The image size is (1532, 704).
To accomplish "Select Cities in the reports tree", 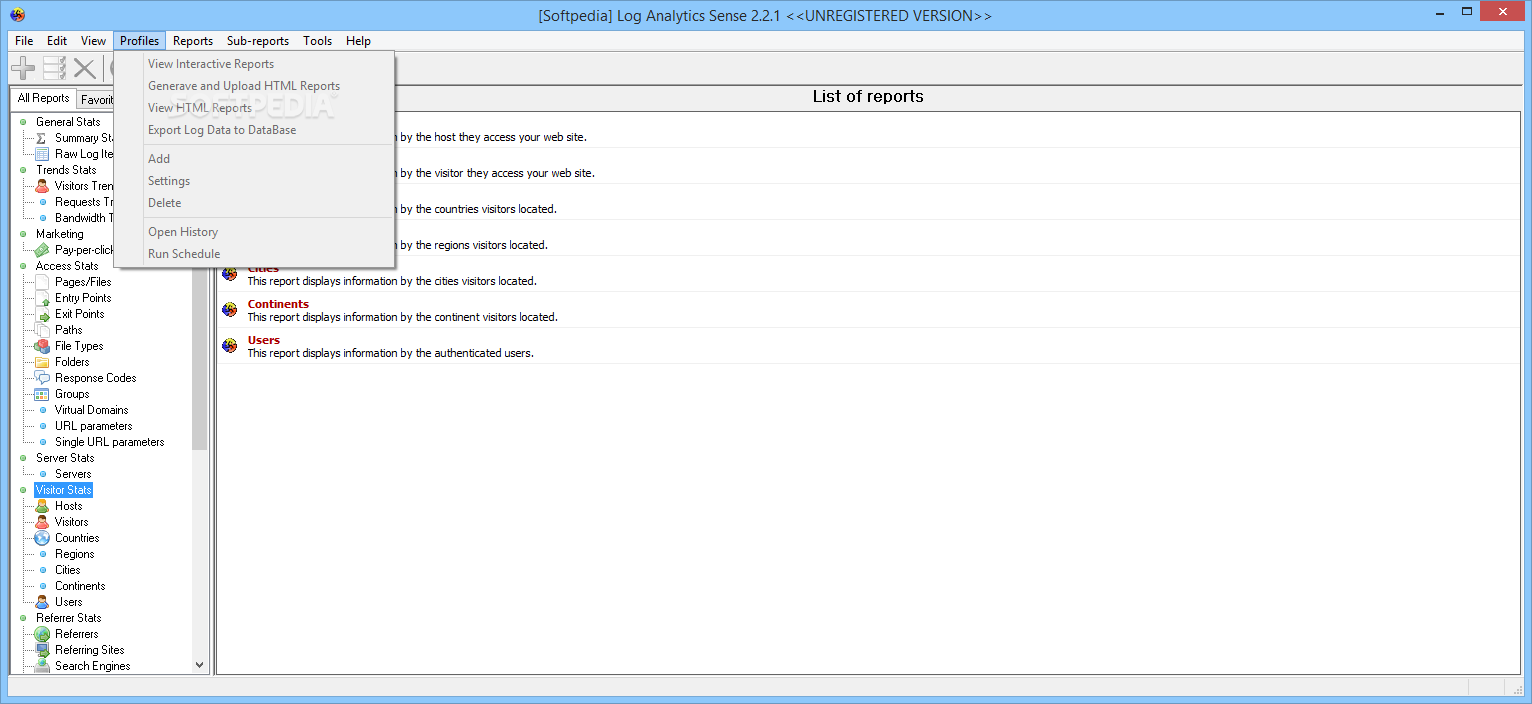I will pos(68,570).
